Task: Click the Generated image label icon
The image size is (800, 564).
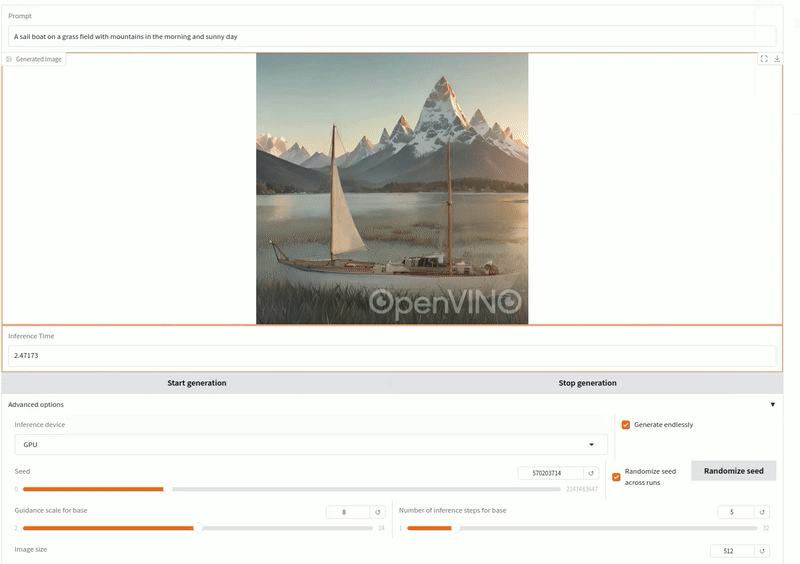Action: pyautogui.click(x=9, y=59)
